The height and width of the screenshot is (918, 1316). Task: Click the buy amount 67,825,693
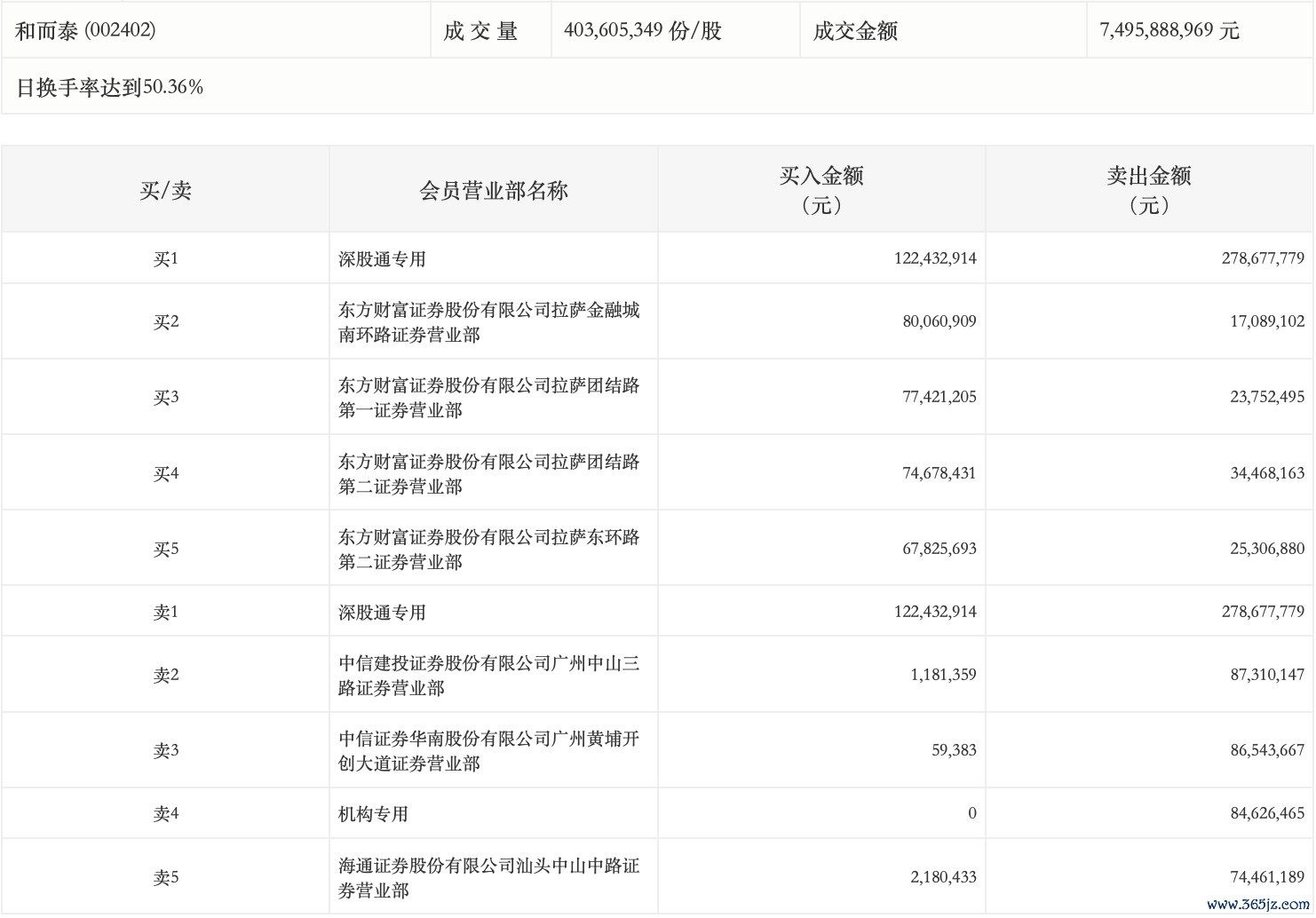(939, 549)
